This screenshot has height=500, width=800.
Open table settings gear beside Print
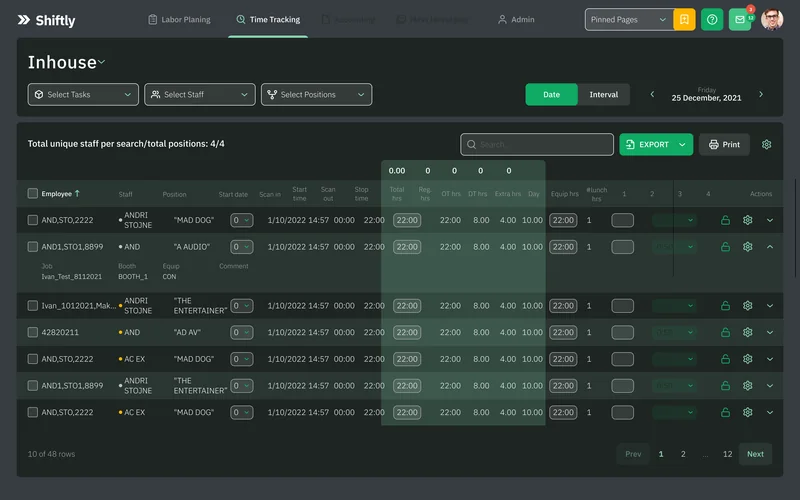click(766, 144)
